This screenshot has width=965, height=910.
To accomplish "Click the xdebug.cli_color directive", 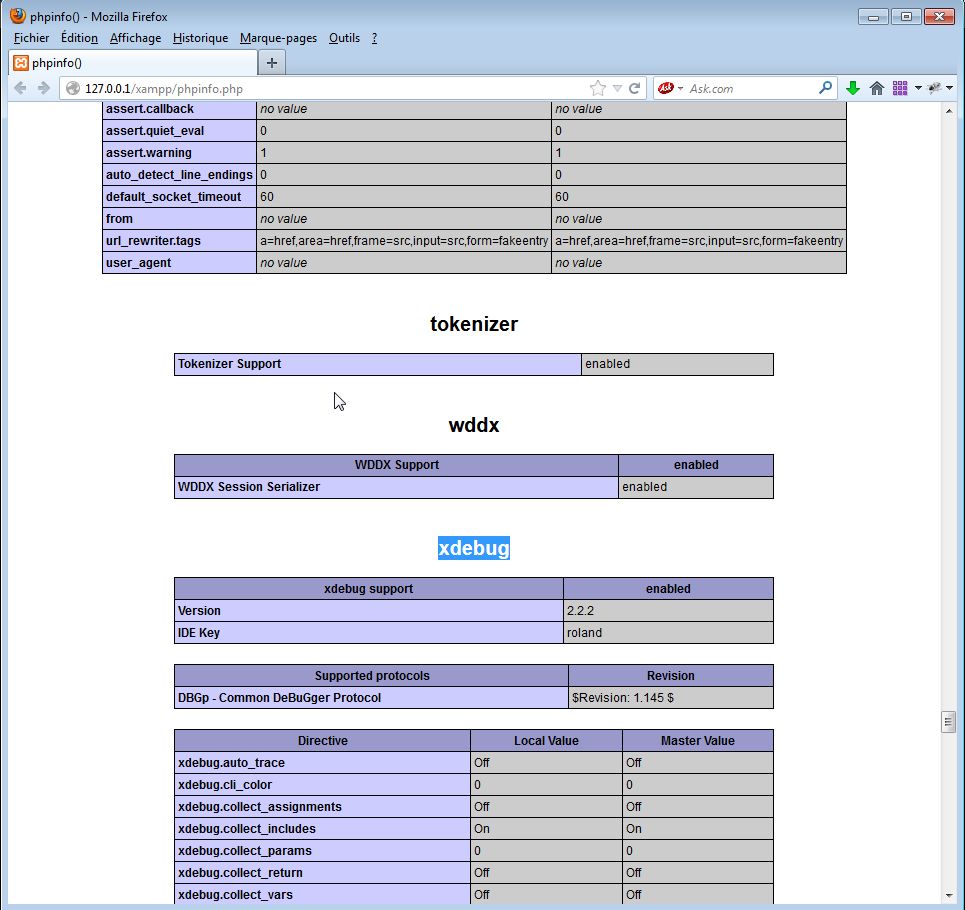I will [x=322, y=785].
